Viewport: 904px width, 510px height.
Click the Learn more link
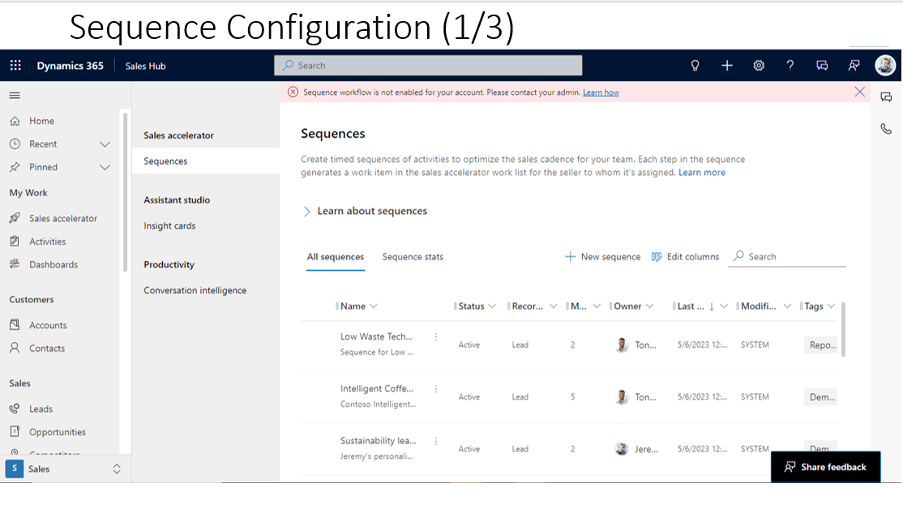pos(701,172)
